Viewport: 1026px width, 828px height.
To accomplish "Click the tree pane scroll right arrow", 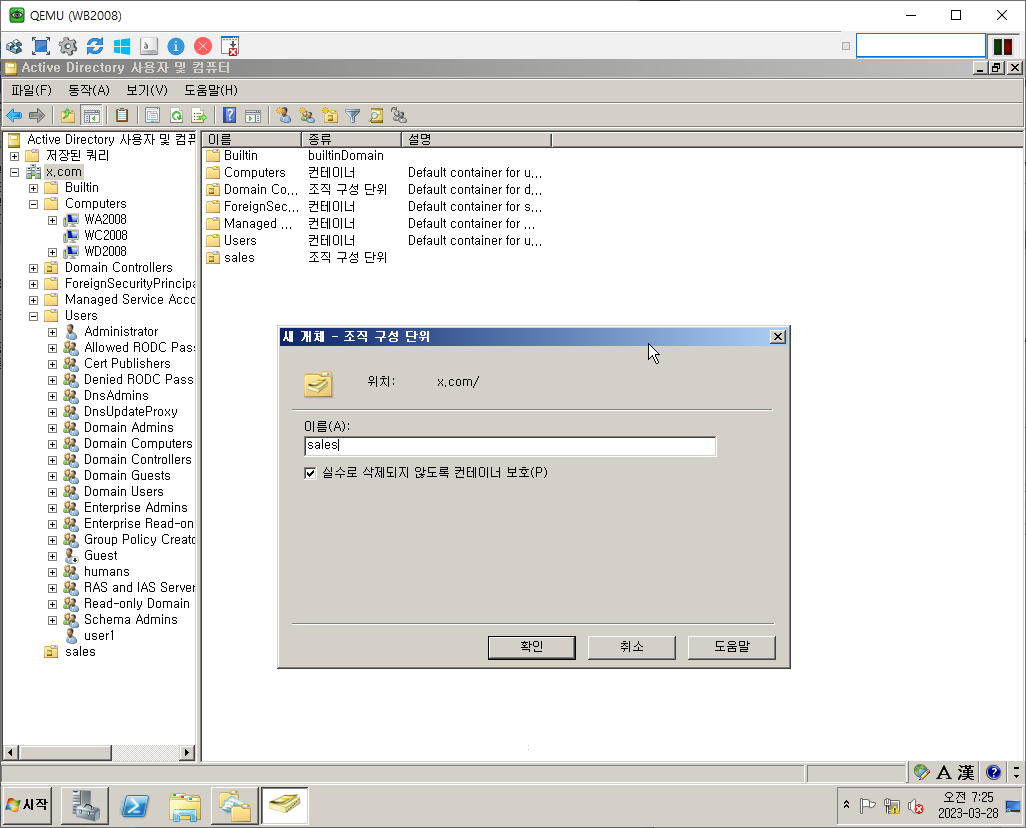I will 187,752.
